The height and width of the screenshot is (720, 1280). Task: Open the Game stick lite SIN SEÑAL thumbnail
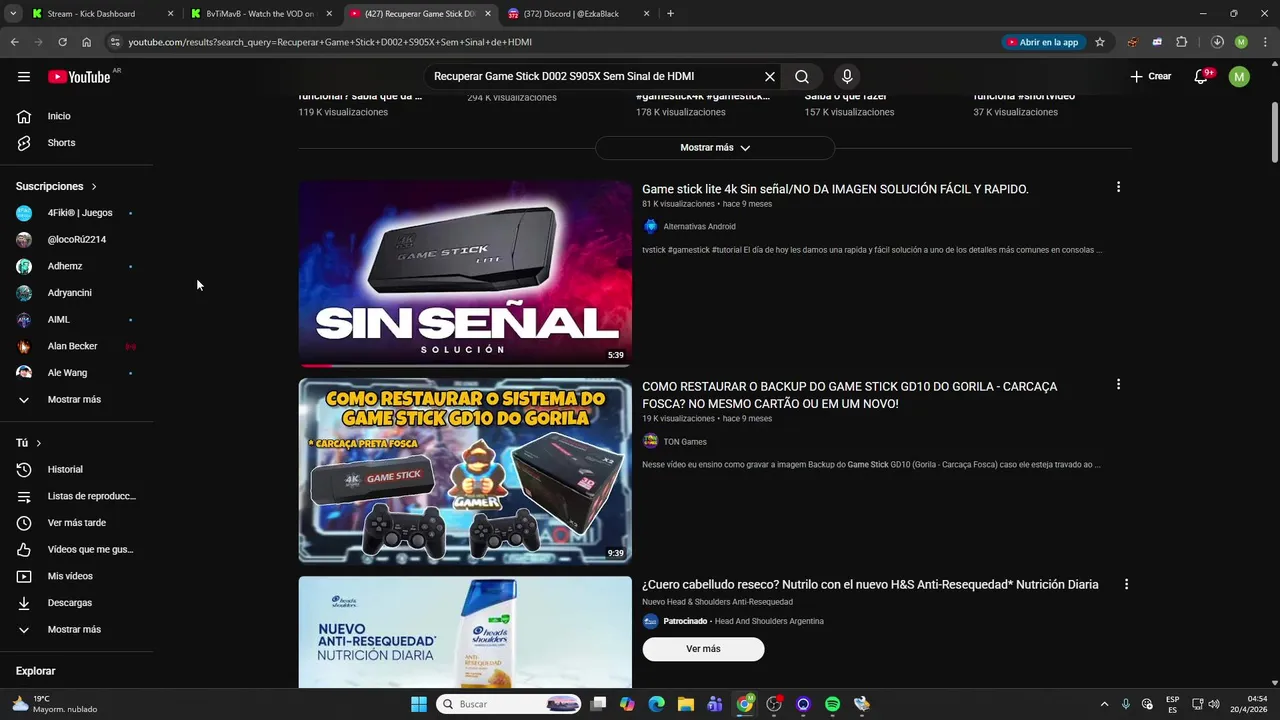[465, 274]
